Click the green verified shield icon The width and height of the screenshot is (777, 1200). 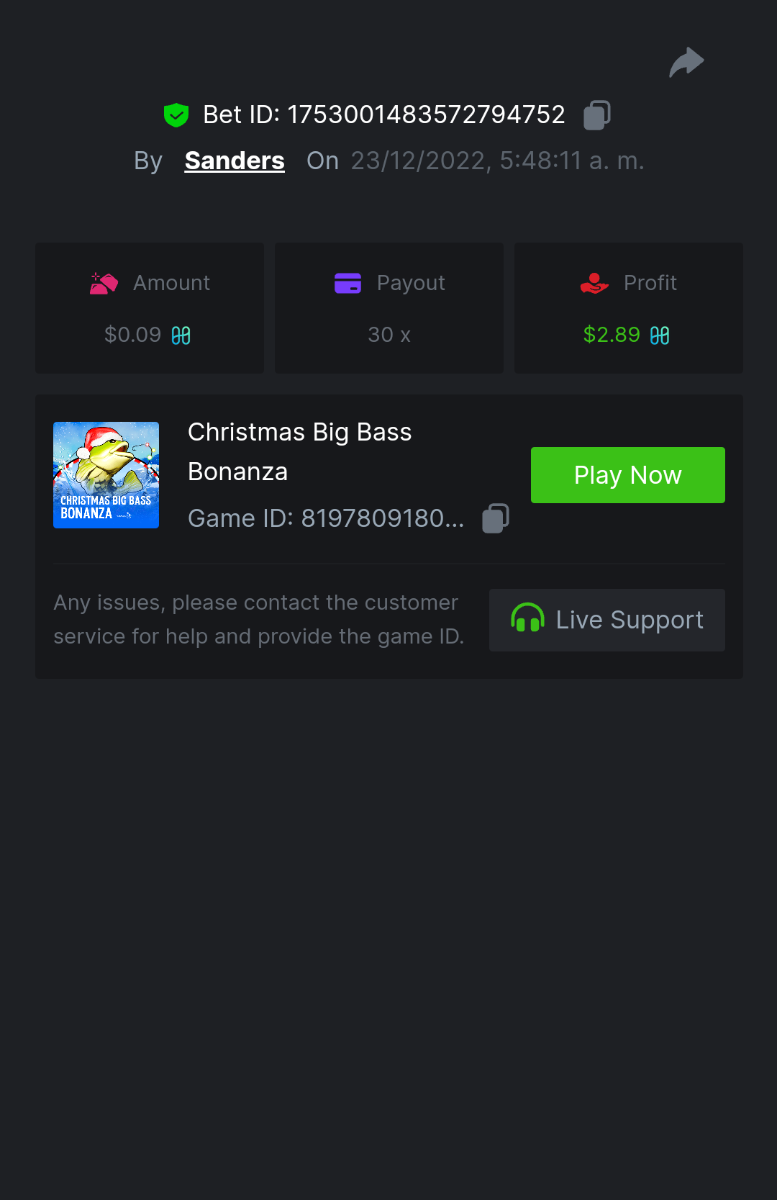[x=176, y=115]
